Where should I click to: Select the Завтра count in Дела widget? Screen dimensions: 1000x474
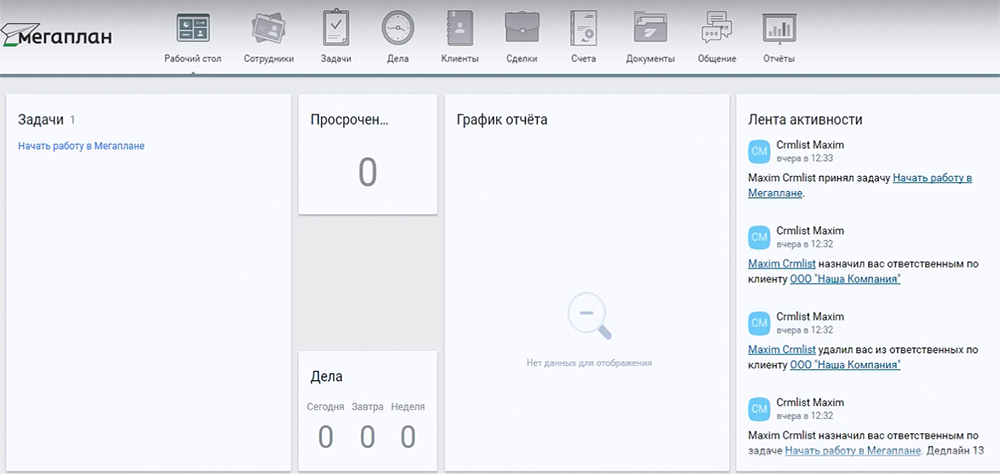pyautogui.click(x=367, y=437)
